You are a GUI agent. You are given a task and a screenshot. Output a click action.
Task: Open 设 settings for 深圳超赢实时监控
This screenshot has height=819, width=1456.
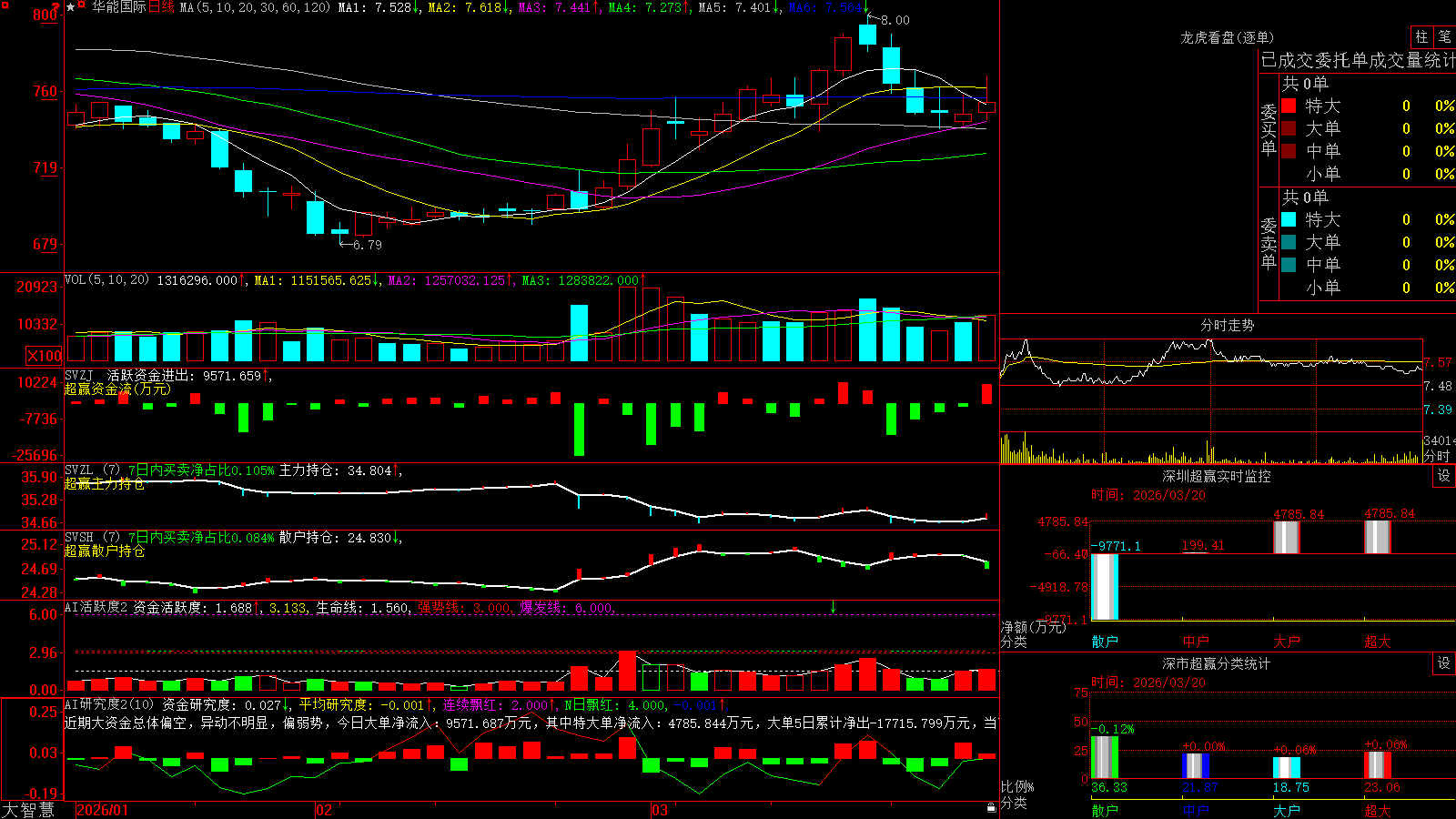tap(1444, 476)
